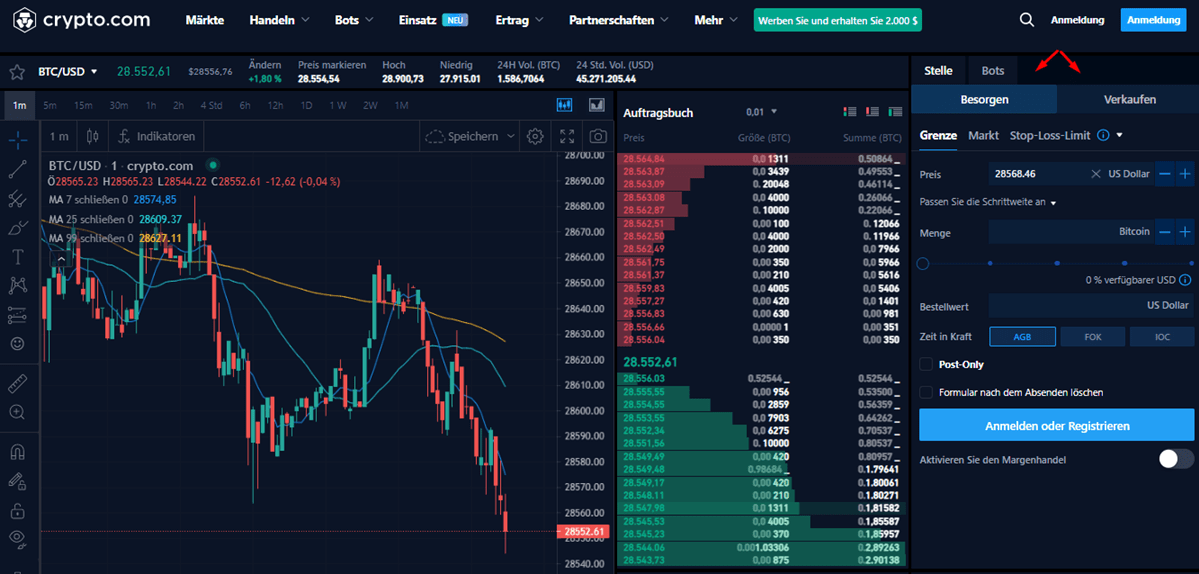Switch chart to fullscreen mode
The width and height of the screenshot is (1199, 574).
pos(567,137)
